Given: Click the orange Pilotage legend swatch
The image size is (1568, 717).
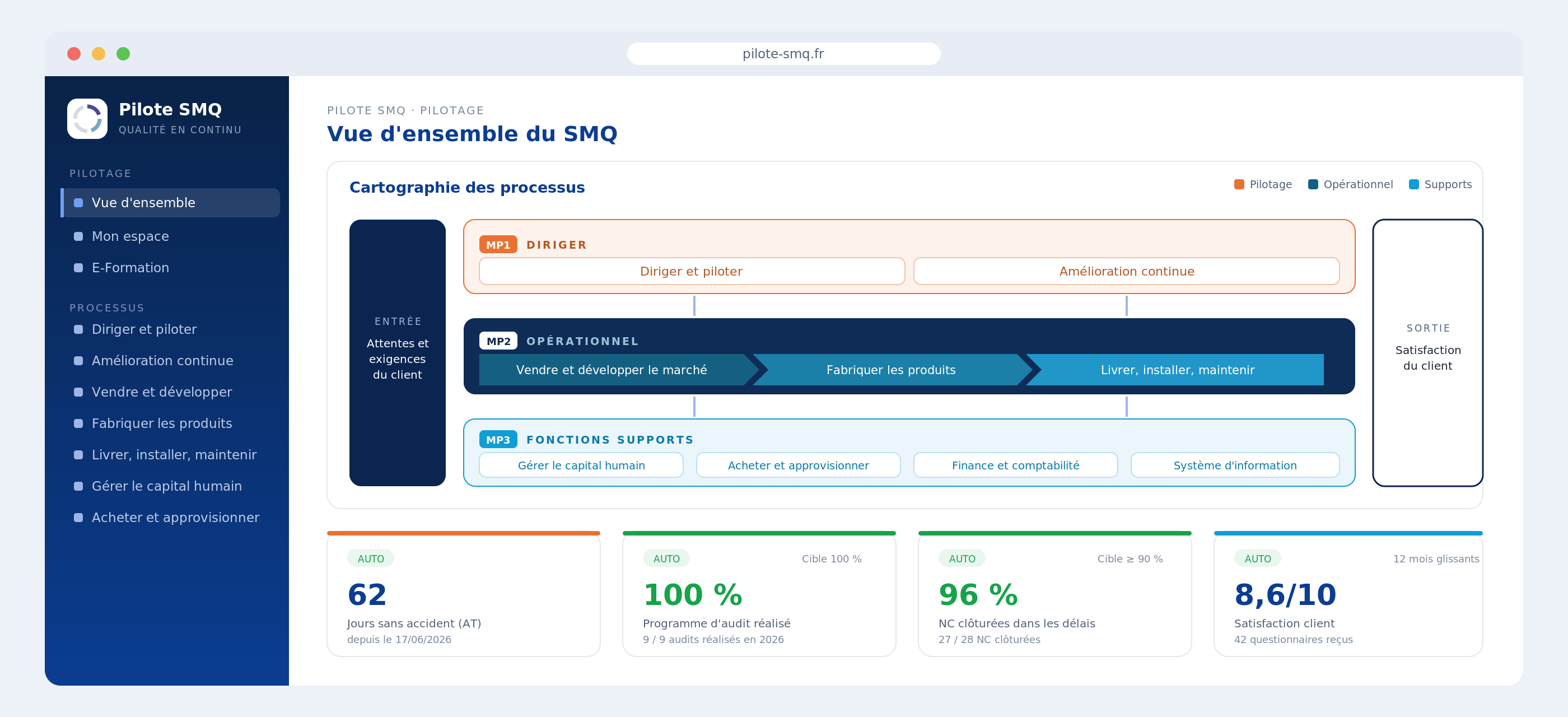Looking at the screenshot, I should tap(1239, 184).
